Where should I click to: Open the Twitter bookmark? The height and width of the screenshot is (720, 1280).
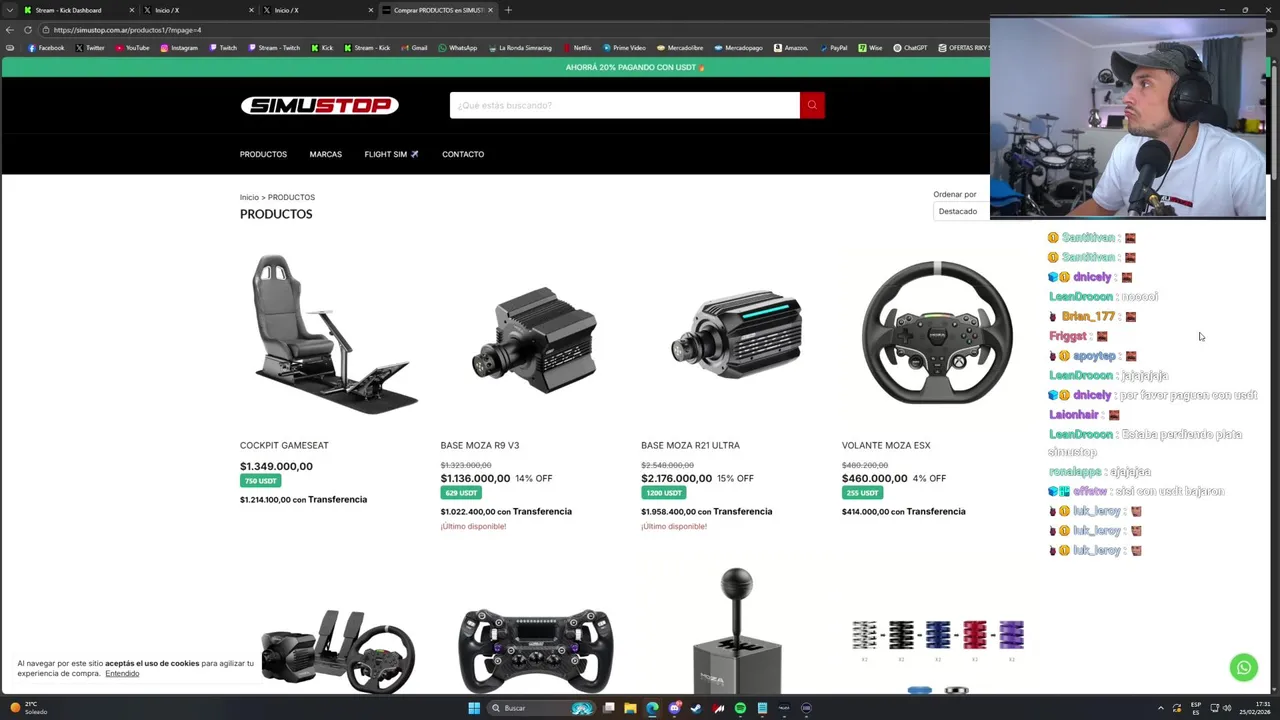(x=90, y=48)
